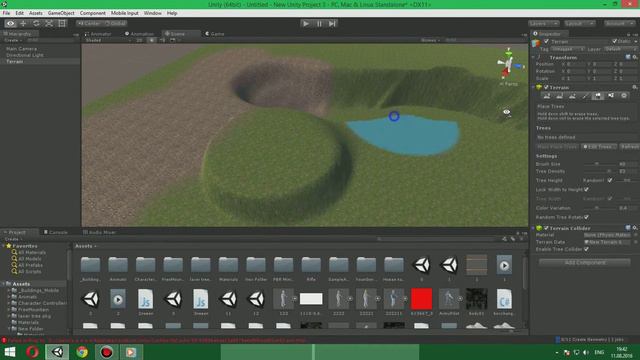Screen dimensions: 640x360
Task: Click the Edit Trees button
Action: click(x=599, y=147)
